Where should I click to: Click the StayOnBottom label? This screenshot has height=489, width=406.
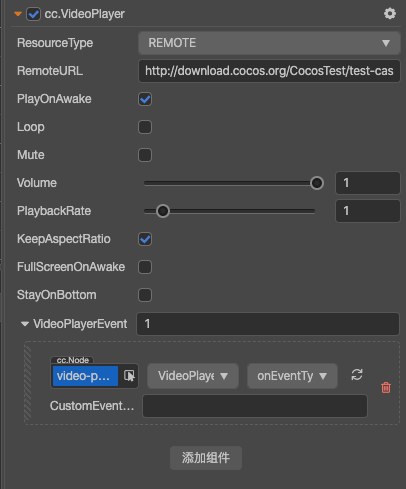click(x=57, y=295)
